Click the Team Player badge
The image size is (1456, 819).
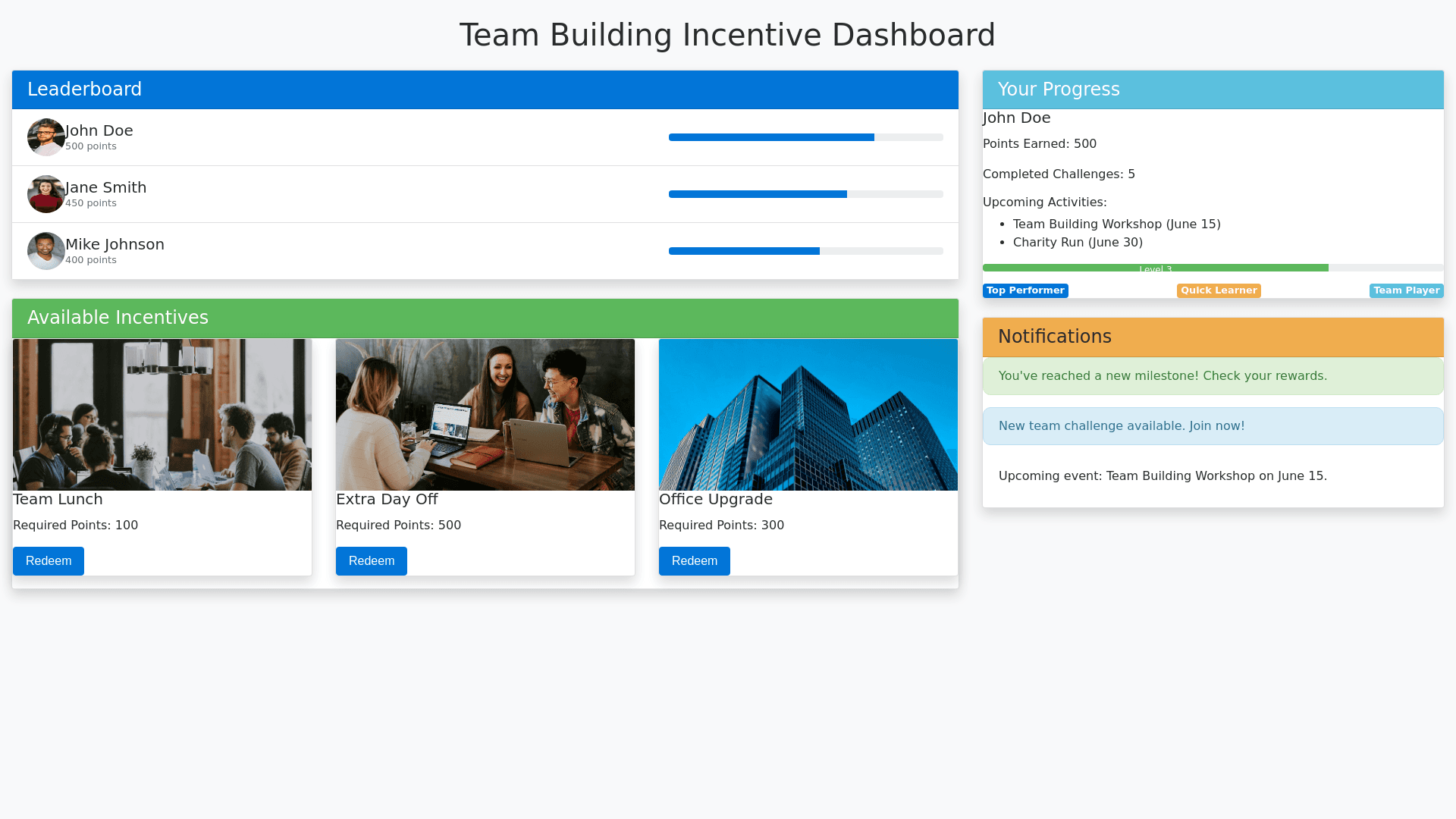point(1406,290)
